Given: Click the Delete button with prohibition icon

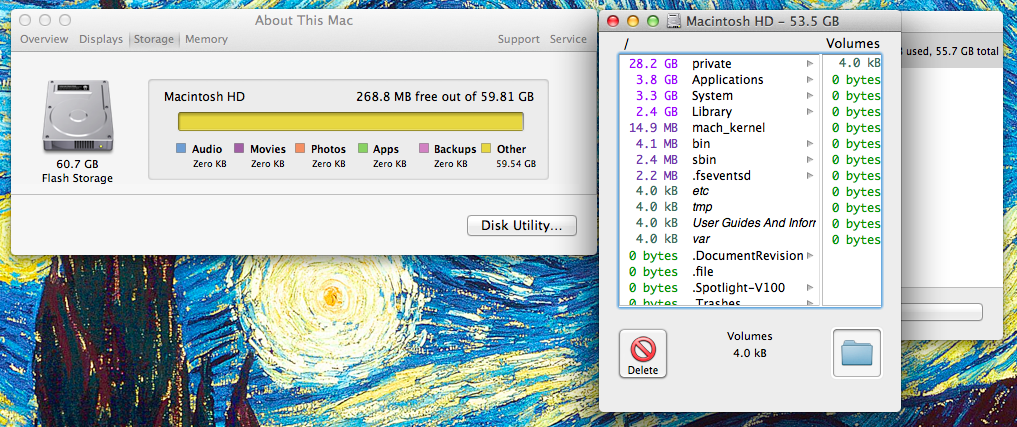Looking at the screenshot, I should pos(642,354).
